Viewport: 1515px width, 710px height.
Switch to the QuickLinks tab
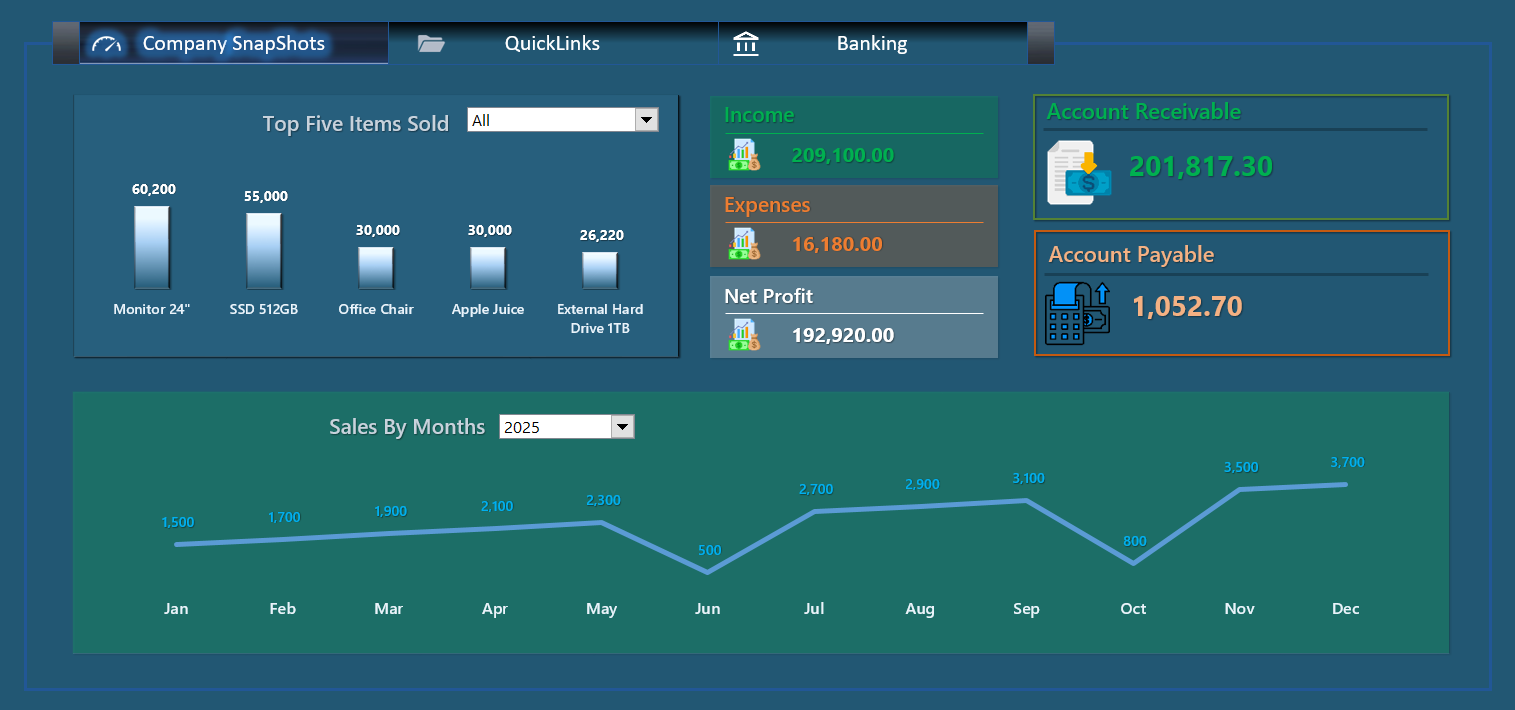[552, 44]
